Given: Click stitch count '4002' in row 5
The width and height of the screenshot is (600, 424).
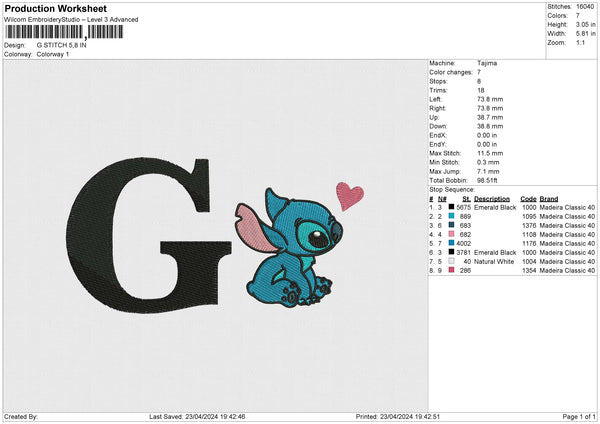Looking at the screenshot, I should 463,243.
